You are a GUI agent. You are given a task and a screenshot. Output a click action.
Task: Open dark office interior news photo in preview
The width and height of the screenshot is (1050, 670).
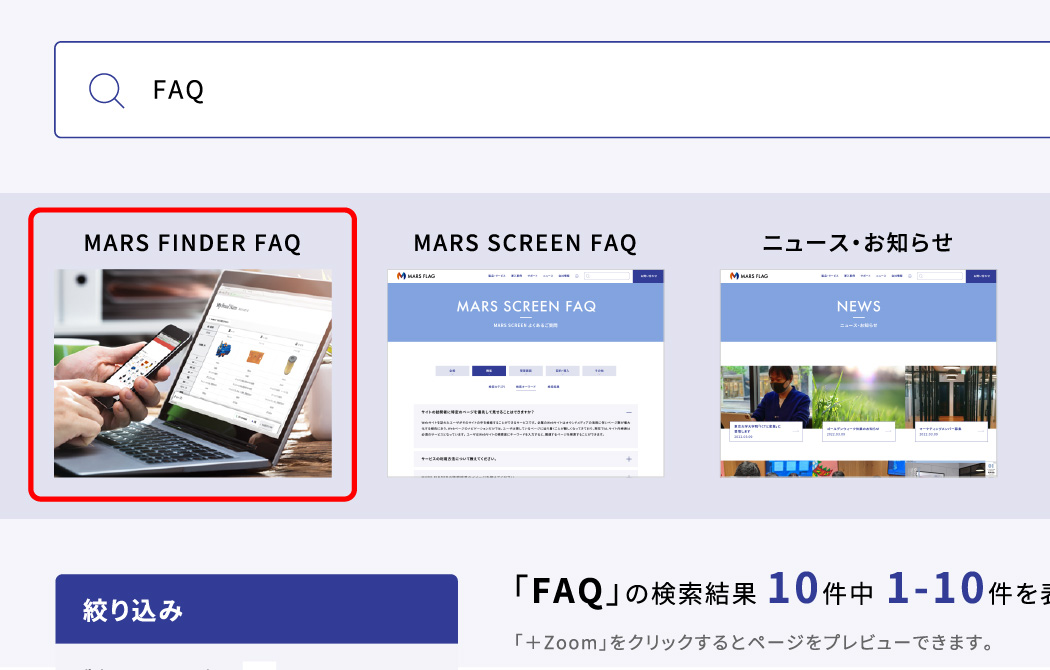(x=950, y=397)
